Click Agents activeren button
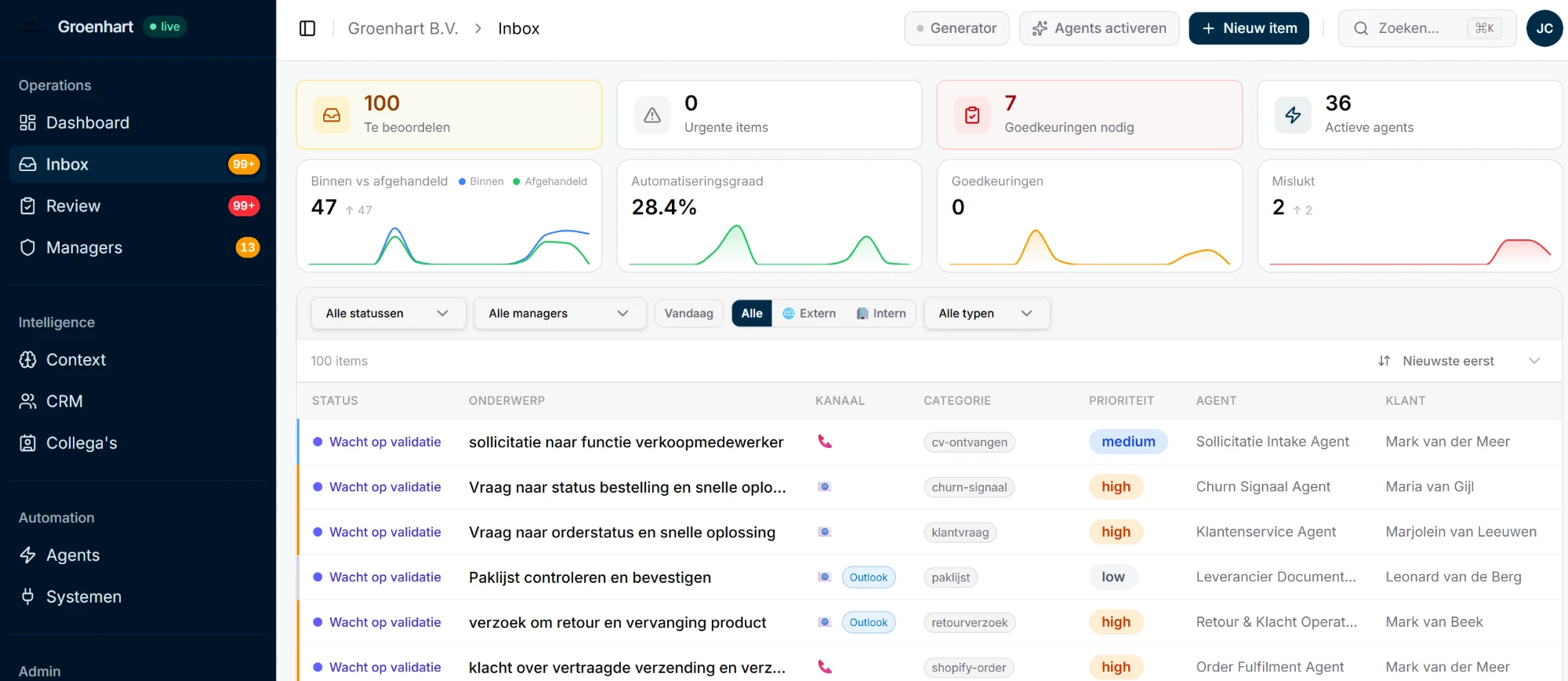1568x681 pixels. click(x=1099, y=28)
